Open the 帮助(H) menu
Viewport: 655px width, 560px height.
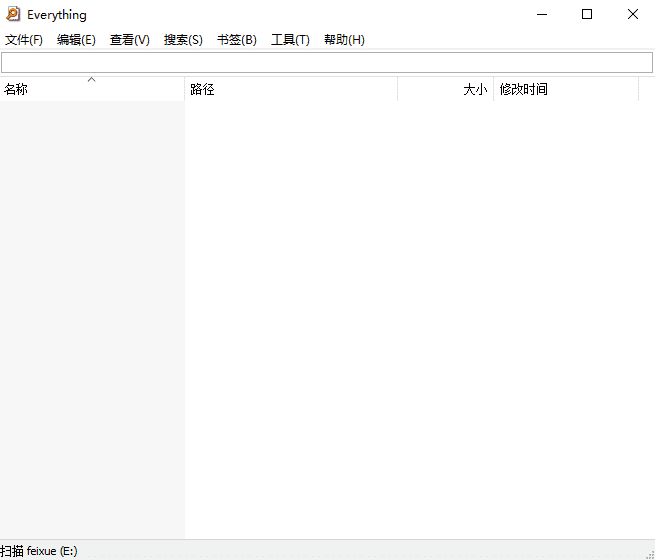pos(344,40)
